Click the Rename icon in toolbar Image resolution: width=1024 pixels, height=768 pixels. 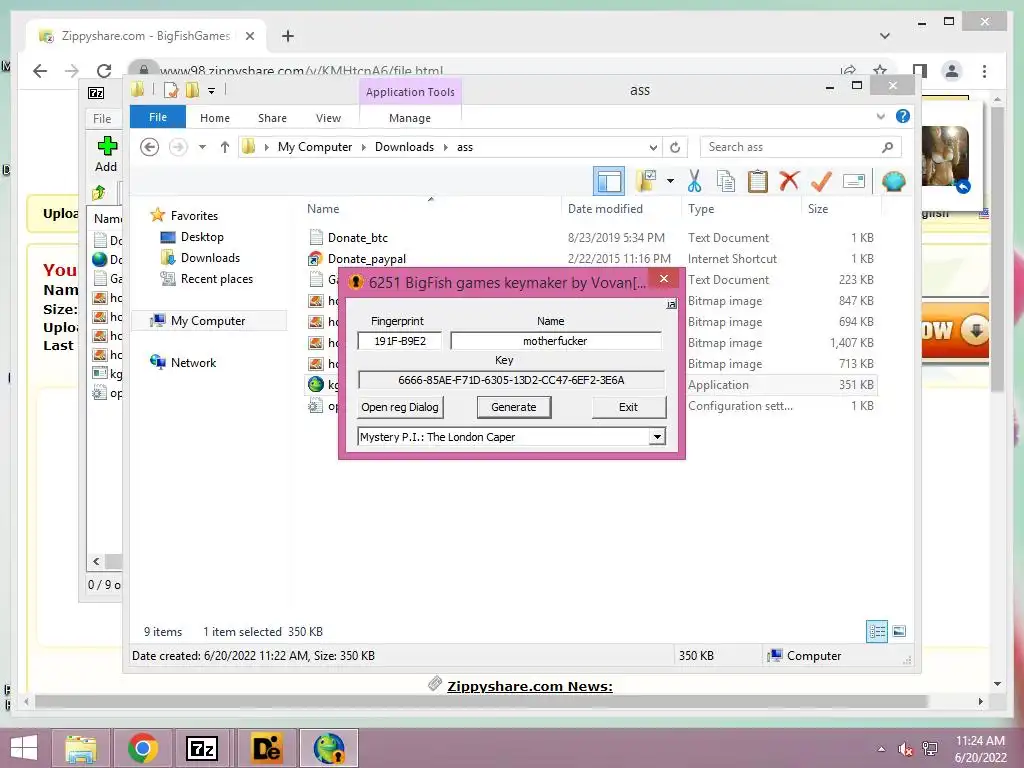pyautogui.click(x=854, y=181)
